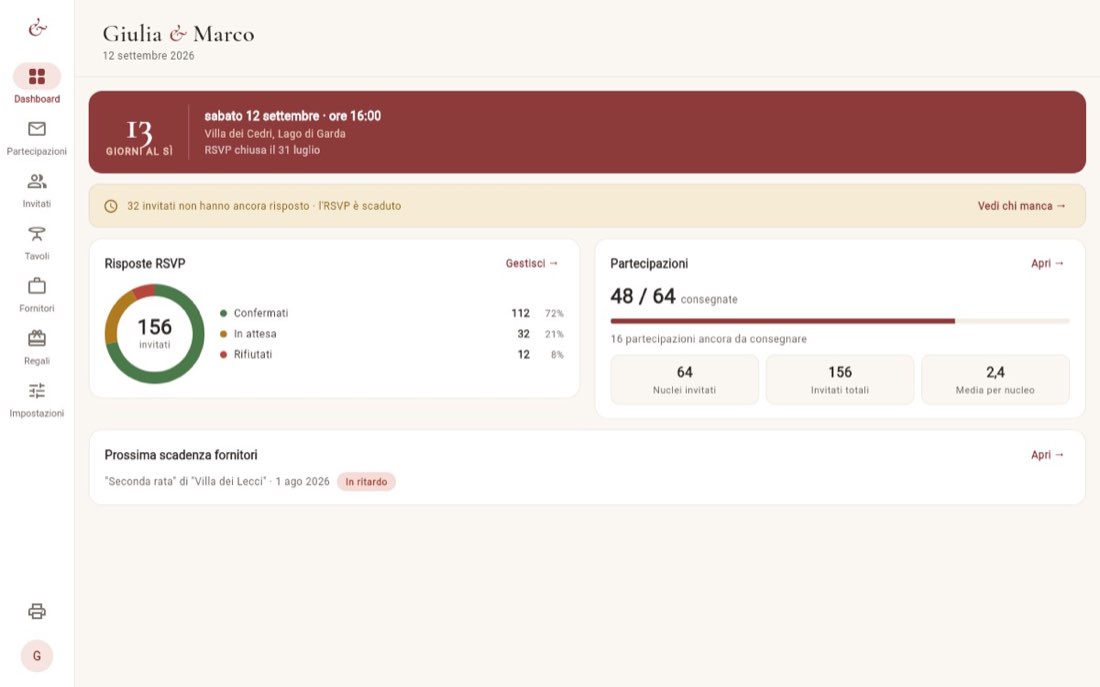Click the 13 giorni al sì countdown
The image size is (1100, 687).
point(139,138)
